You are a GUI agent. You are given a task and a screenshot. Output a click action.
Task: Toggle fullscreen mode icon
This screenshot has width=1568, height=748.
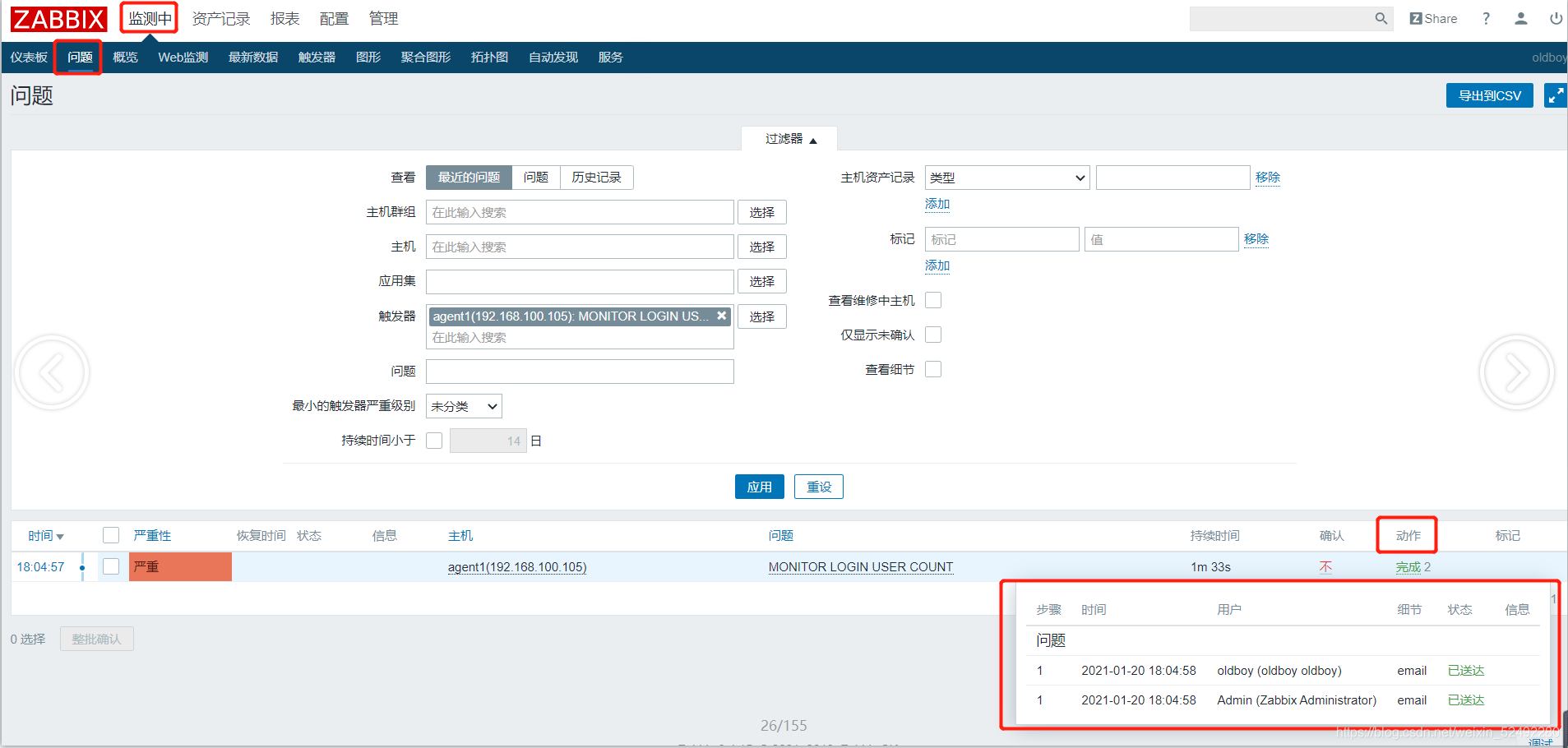[1556, 95]
